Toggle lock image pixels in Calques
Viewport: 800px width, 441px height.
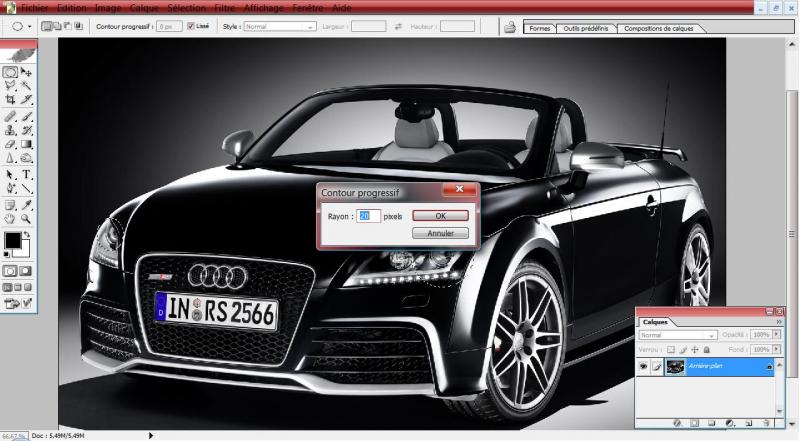pos(683,350)
